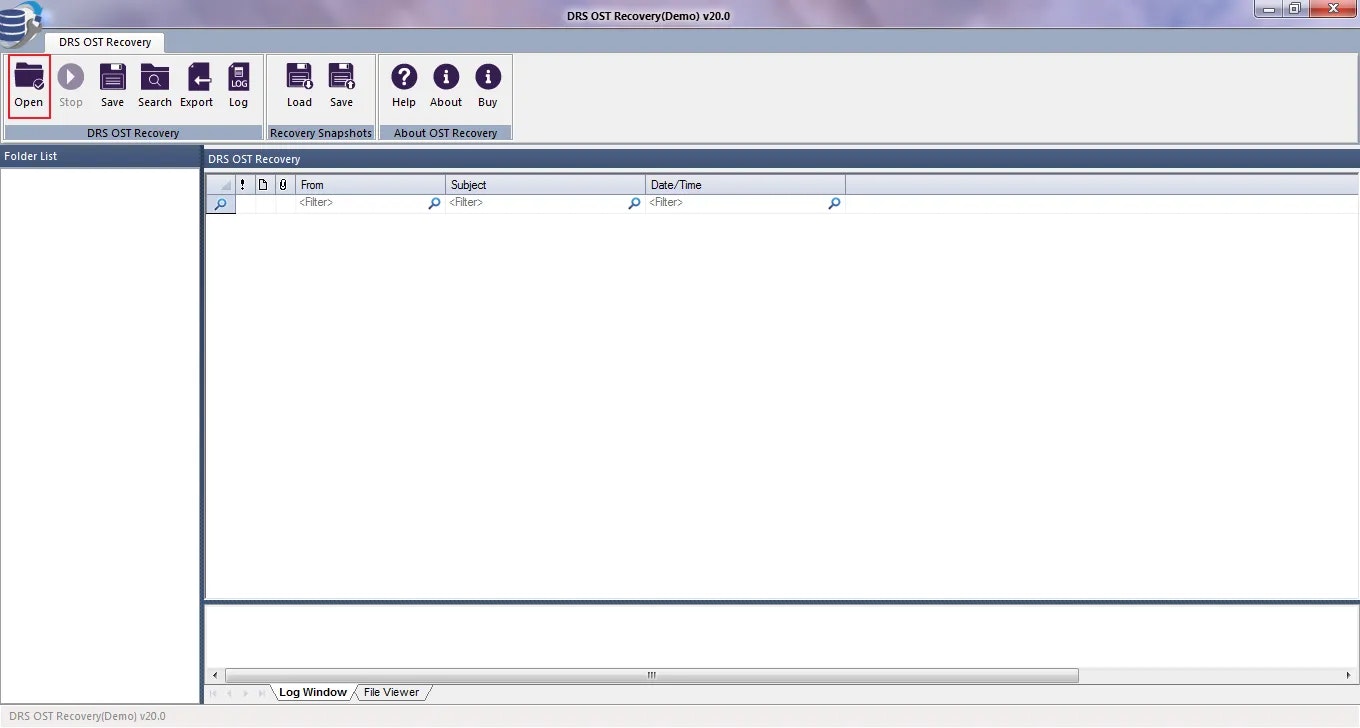Click the Buy icon
Viewport: 1360px width, 728px height.
click(488, 86)
